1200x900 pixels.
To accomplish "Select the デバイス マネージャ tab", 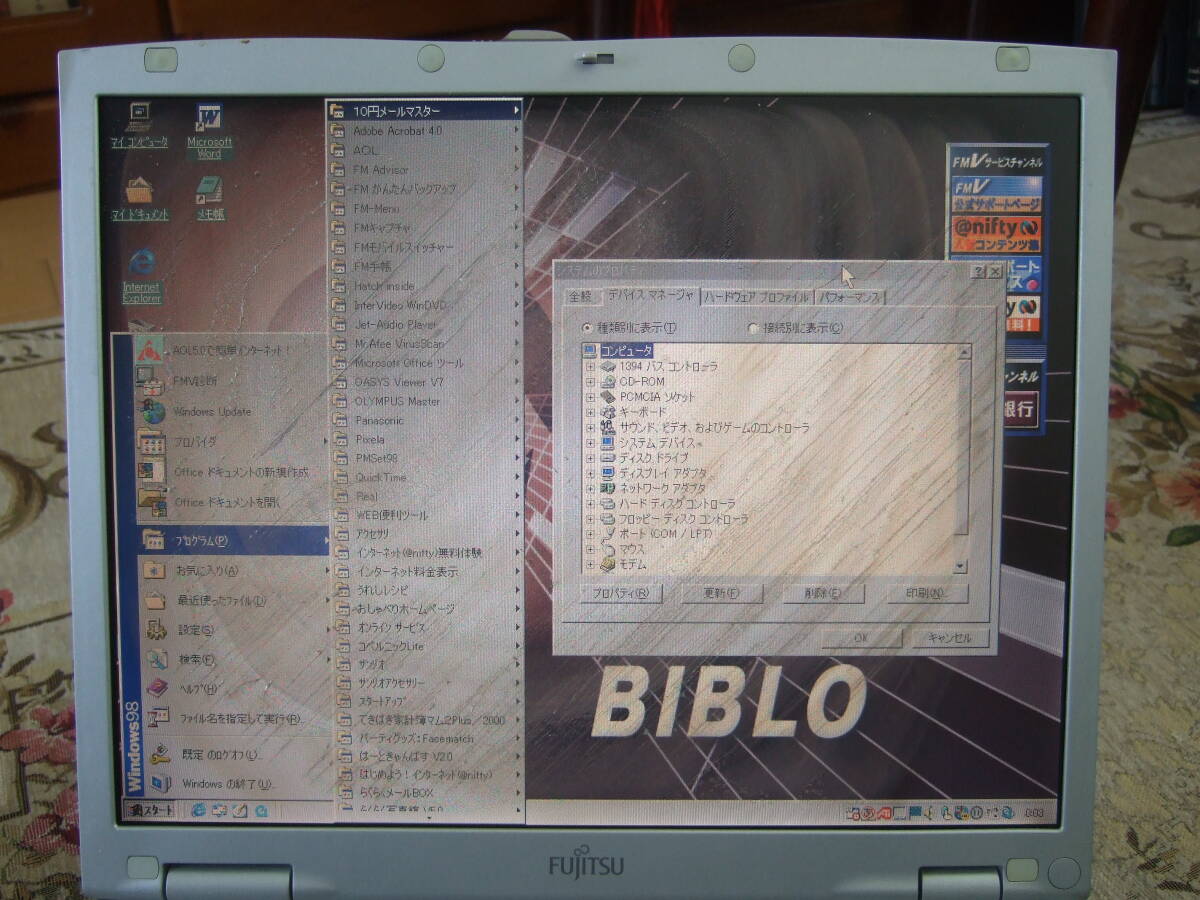I will (x=649, y=295).
